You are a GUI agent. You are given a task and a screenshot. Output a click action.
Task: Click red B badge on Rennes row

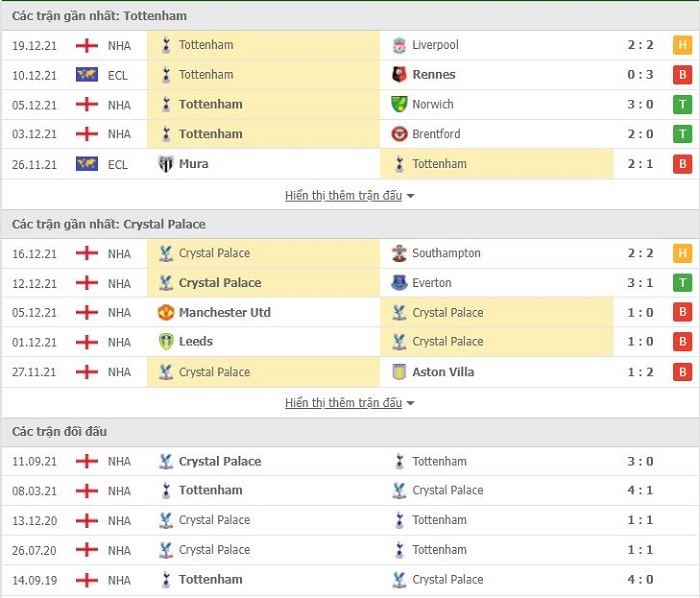[x=682, y=75]
